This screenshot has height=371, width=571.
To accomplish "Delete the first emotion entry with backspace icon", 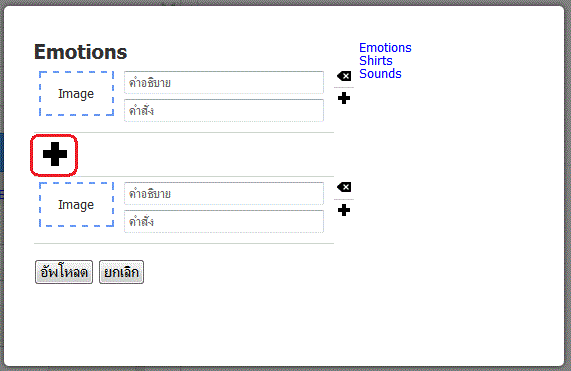I will pyautogui.click(x=344, y=76).
